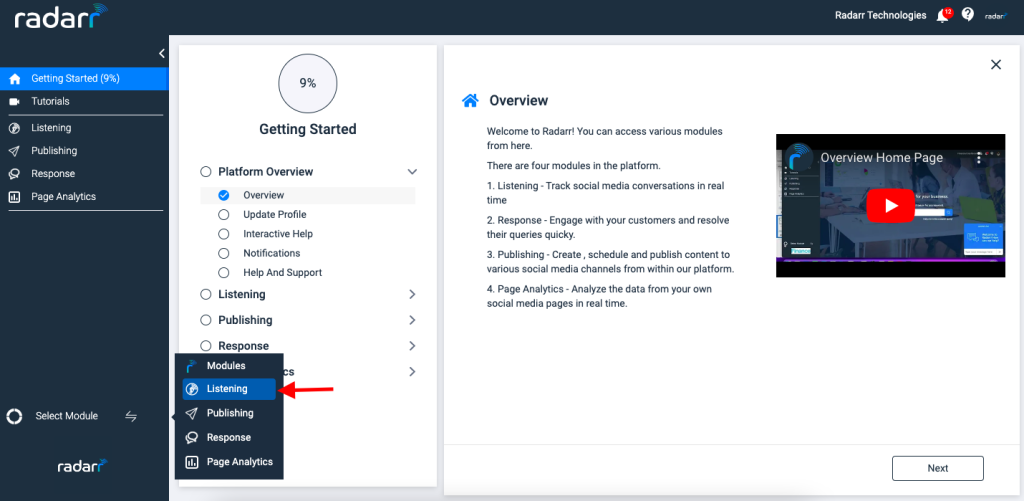Viewport: 1024px width, 501px height.
Task: Open the Update Profile step label
Action: pyautogui.click(x=275, y=215)
